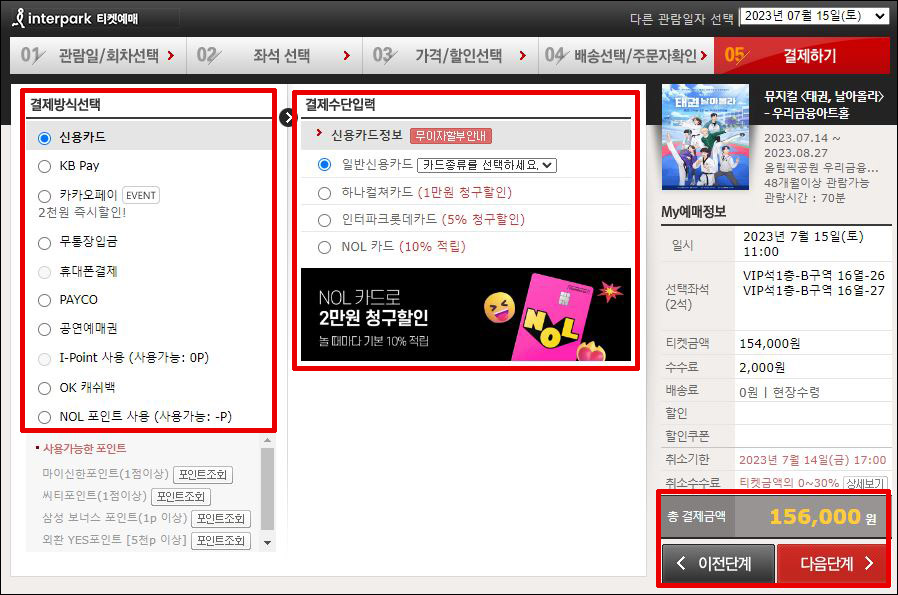The width and height of the screenshot is (898, 595).
Task: Select OK 캐쉬백 payment option
Action: (x=44, y=388)
